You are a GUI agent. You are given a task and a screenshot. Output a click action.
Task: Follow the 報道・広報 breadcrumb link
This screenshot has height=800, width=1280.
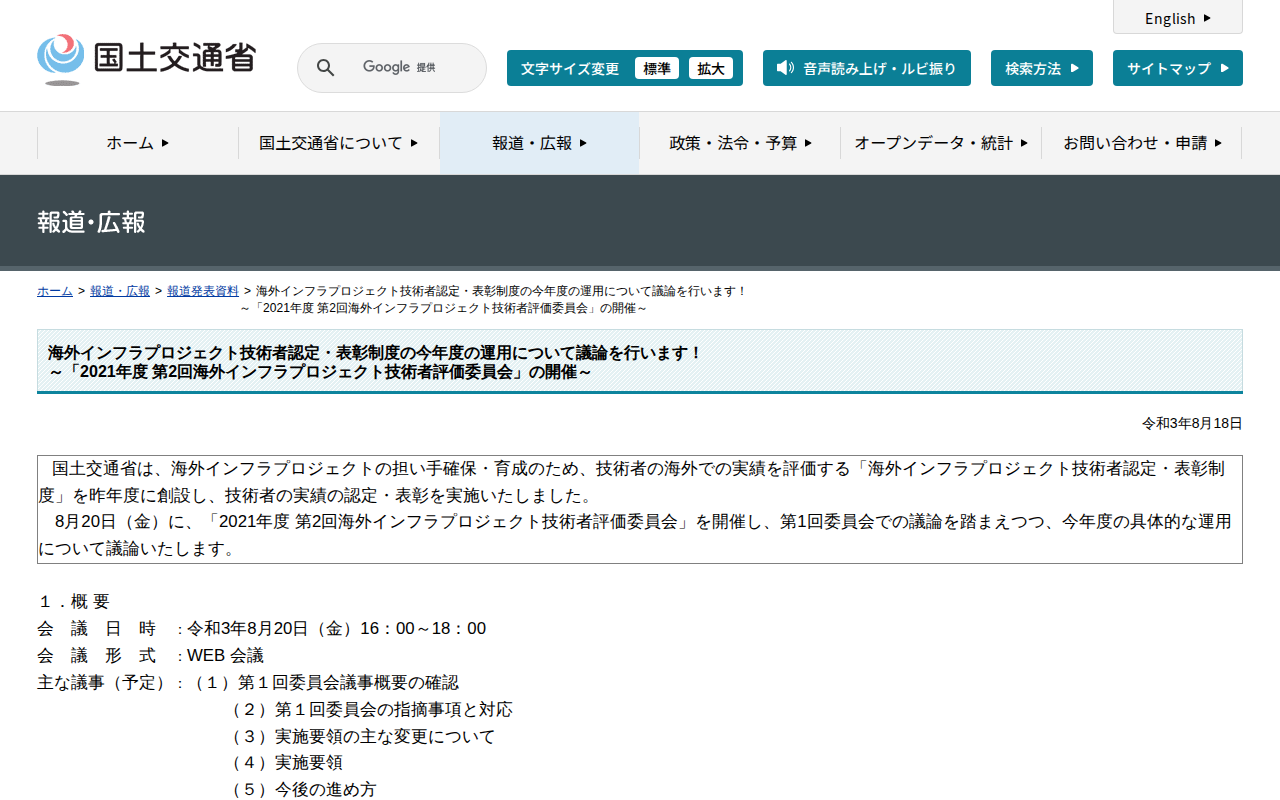(120, 291)
